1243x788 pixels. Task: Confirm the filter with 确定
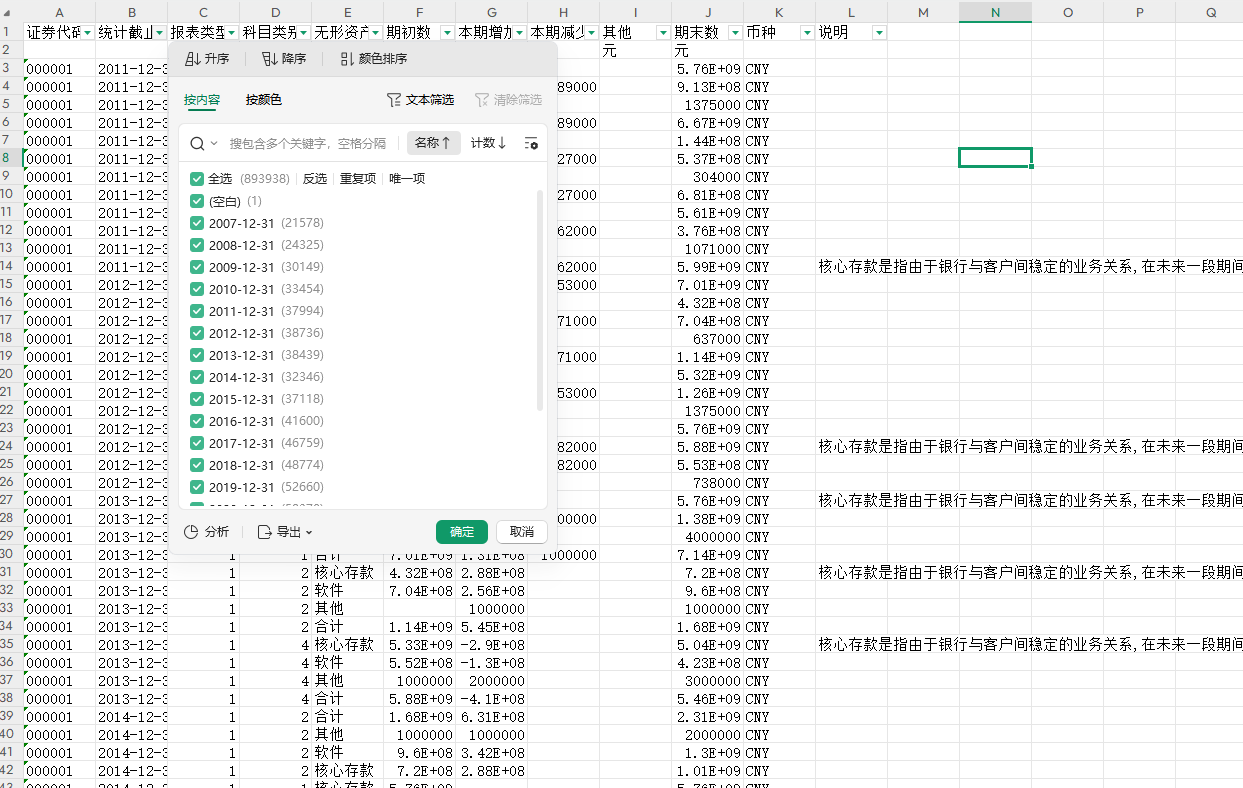462,531
